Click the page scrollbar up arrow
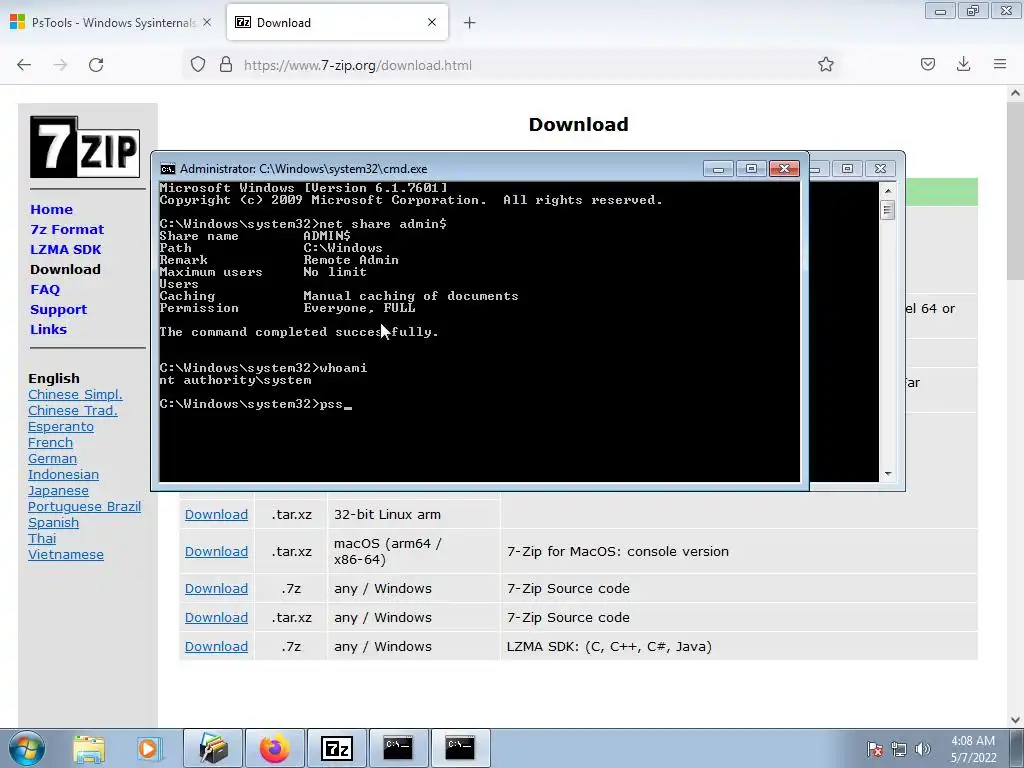The width and height of the screenshot is (1024, 768). tap(1016, 93)
